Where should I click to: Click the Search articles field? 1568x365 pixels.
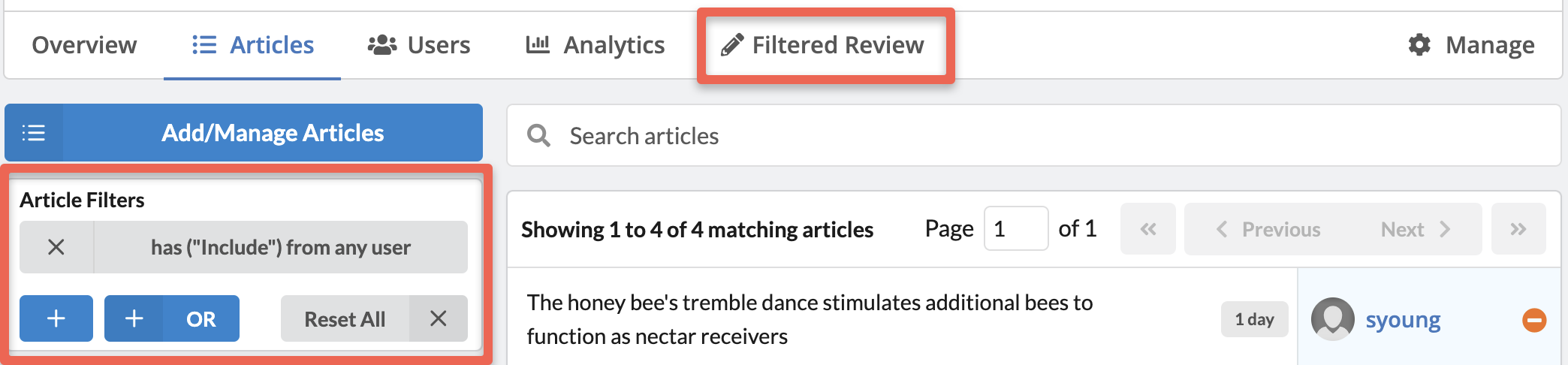[x=1034, y=136]
